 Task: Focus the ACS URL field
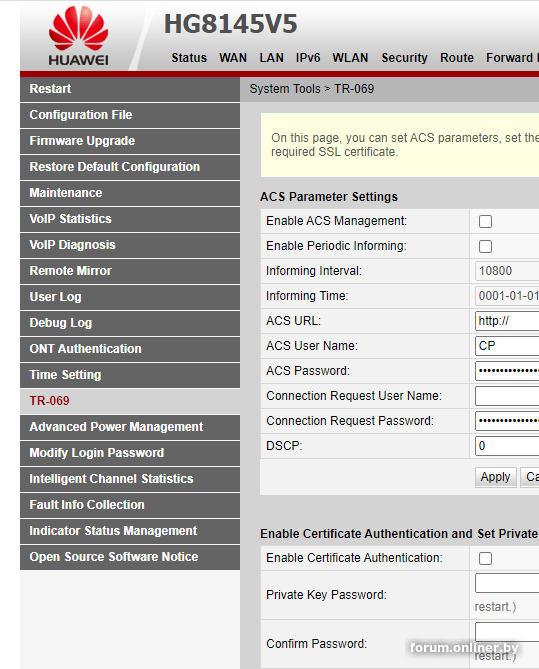[507, 321]
